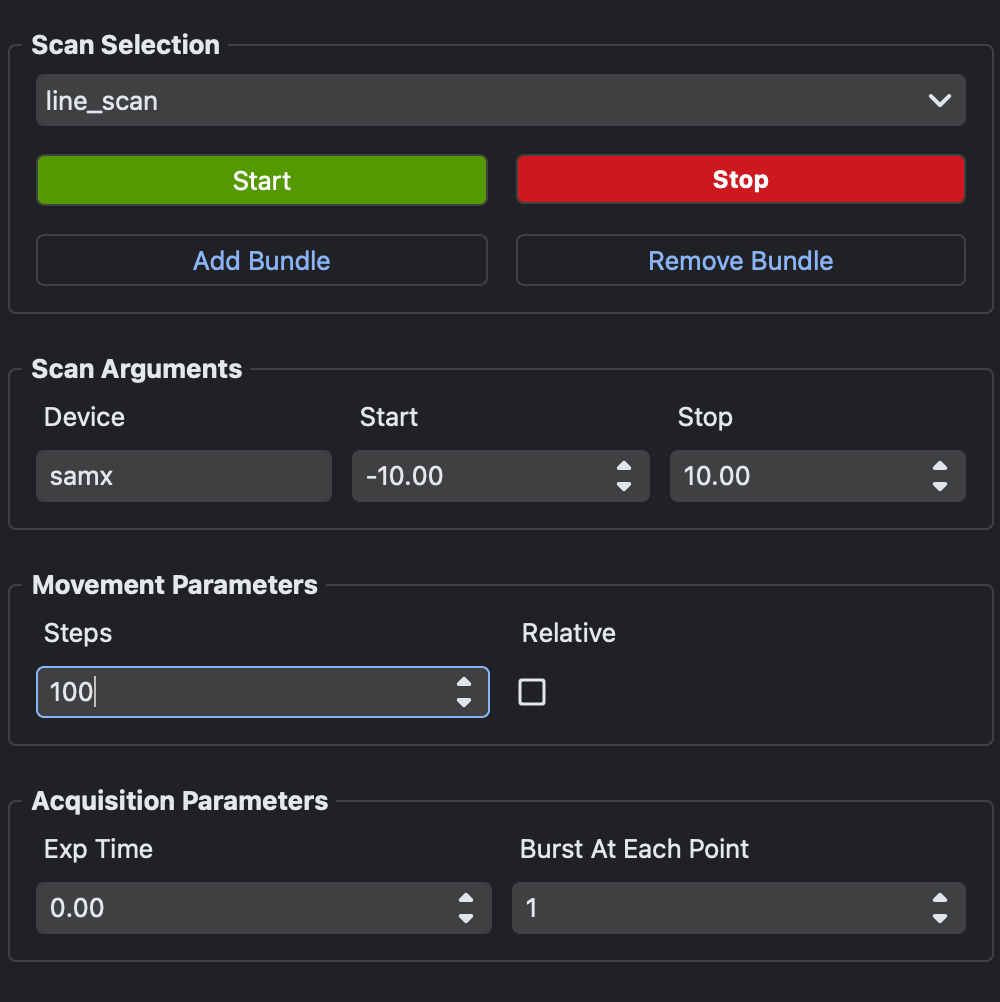
Task: Decrement Steps using the down arrow
Action: tap(464, 702)
